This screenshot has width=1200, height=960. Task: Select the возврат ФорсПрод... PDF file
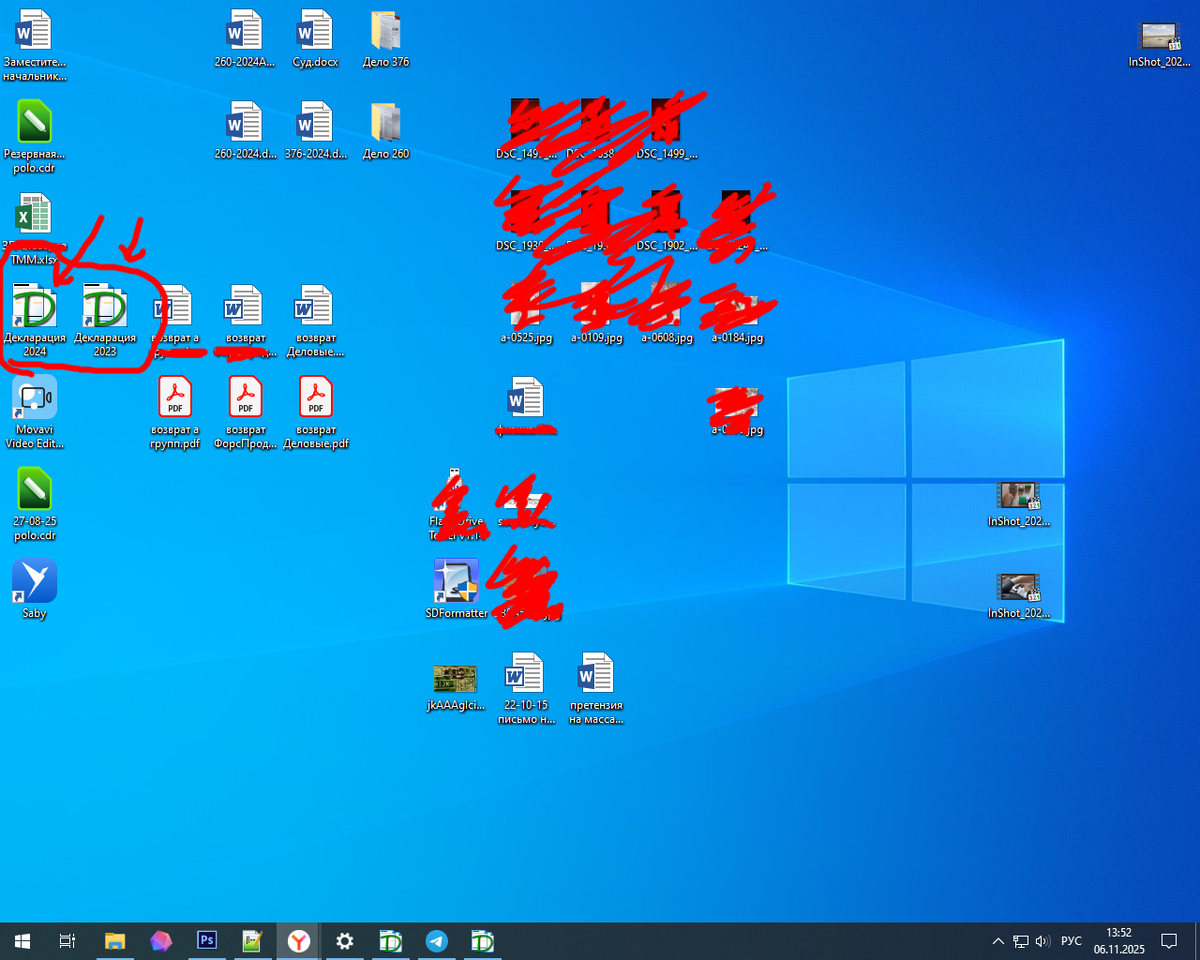(x=245, y=412)
